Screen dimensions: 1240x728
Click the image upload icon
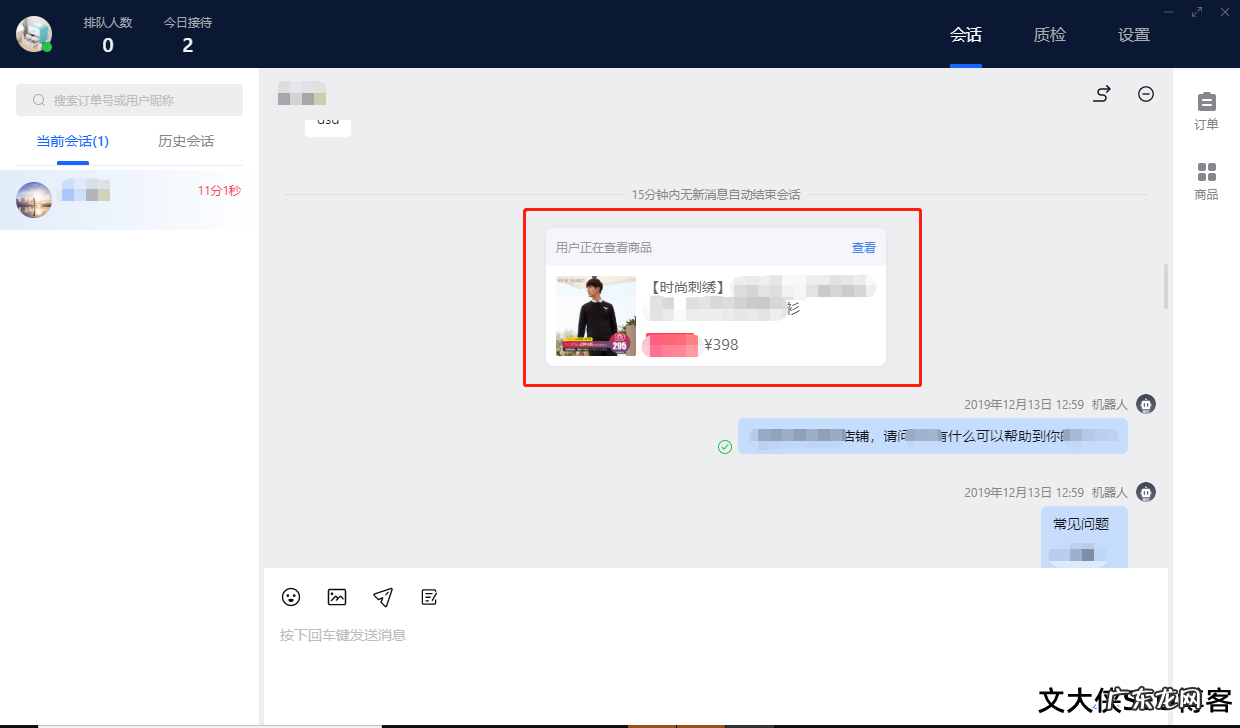click(336, 597)
